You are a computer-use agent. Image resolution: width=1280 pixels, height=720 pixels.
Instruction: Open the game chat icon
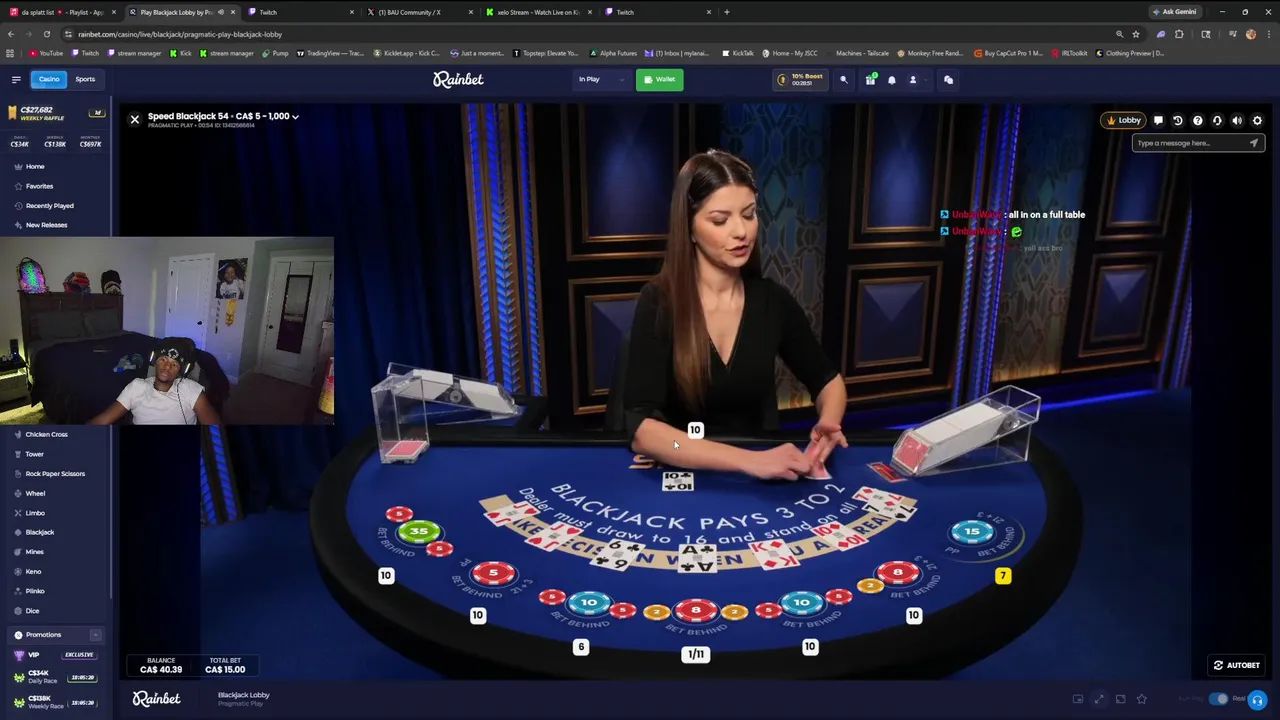click(x=1158, y=120)
